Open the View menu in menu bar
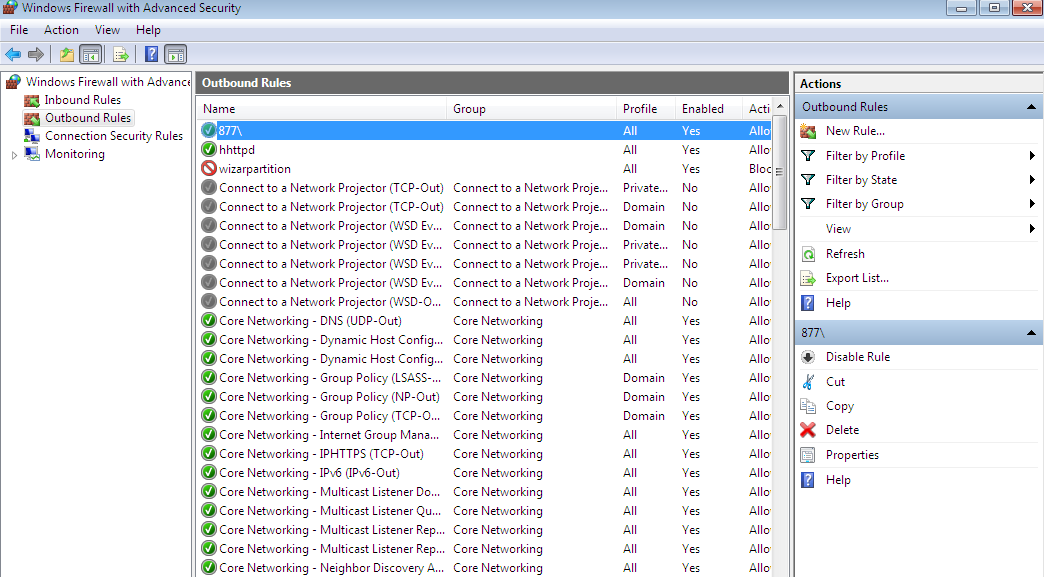The width and height of the screenshot is (1044, 577). pos(107,30)
